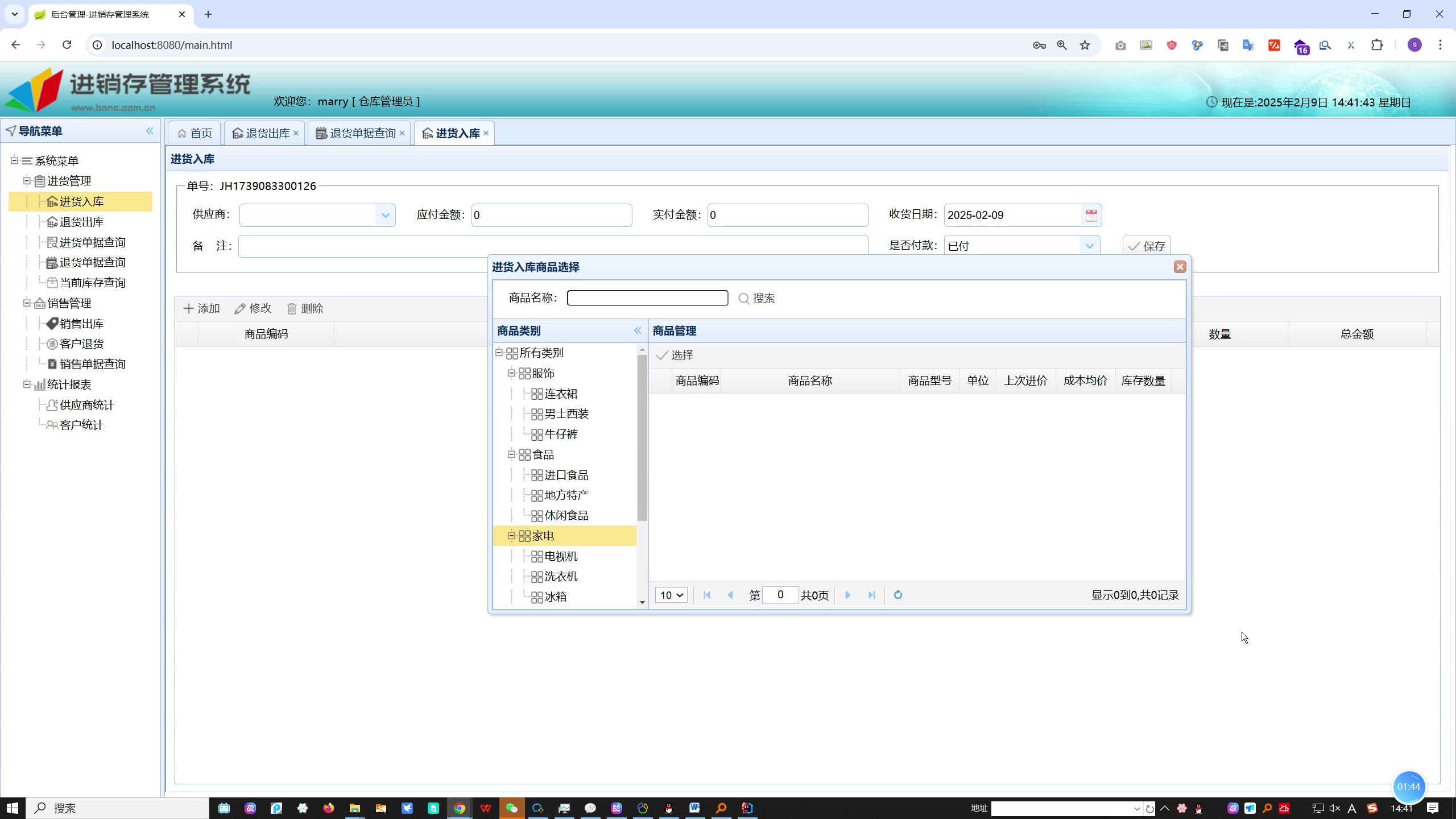Image resolution: width=1456 pixels, height=819 pixels.
Task: Click the page number field
Action: (x=780, y=595)
